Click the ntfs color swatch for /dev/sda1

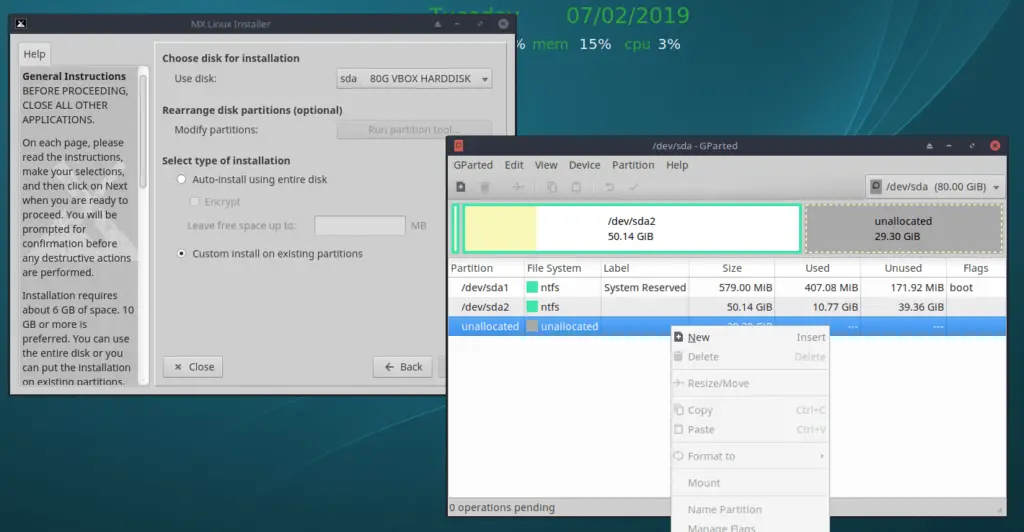coord(532,287)
